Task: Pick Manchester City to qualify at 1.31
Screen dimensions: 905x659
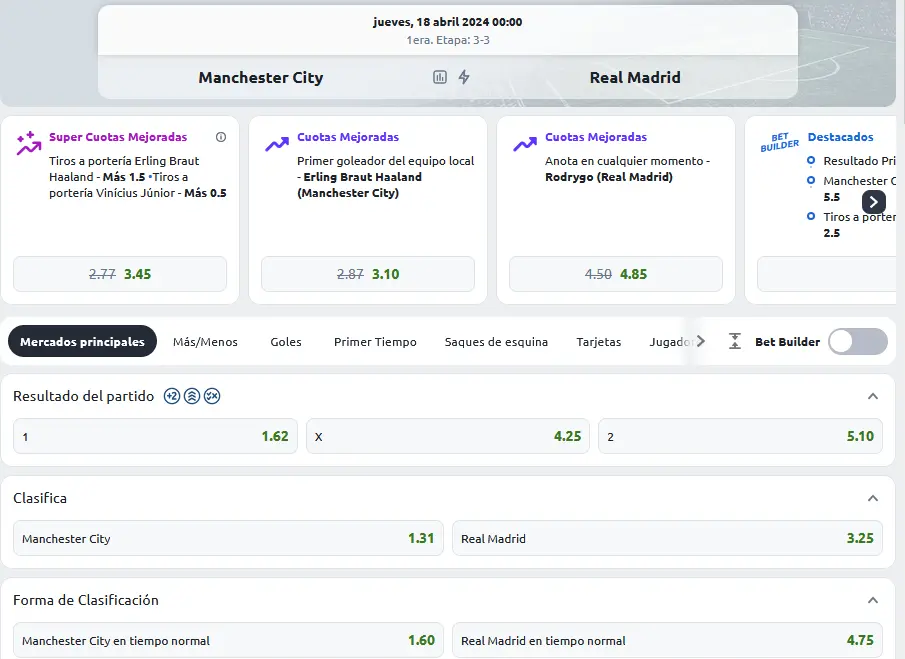Action: (x=229, y=538)
